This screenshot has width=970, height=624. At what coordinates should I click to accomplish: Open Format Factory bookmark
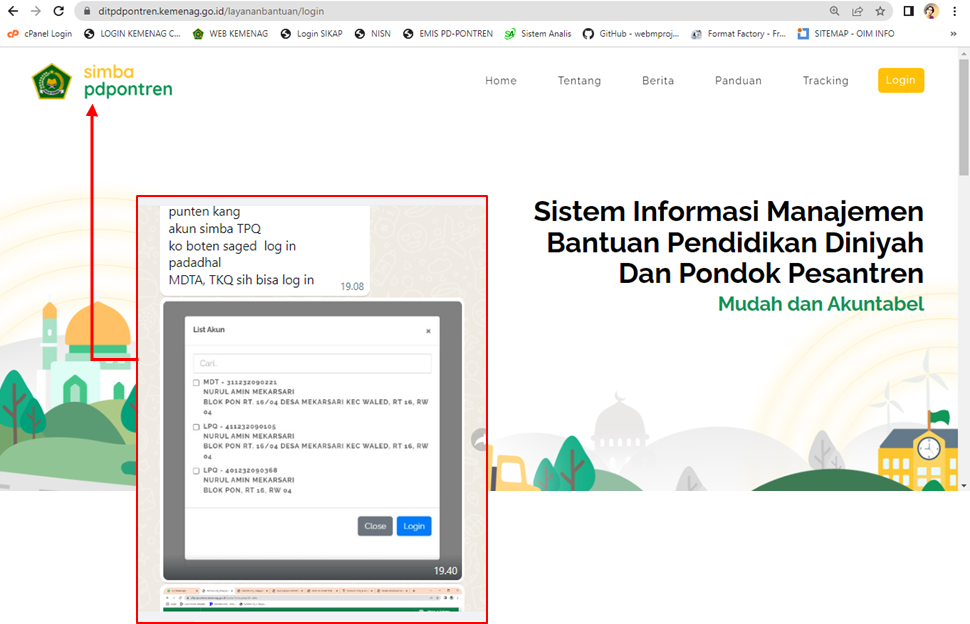pyautogui.click(x=739, y=34)
